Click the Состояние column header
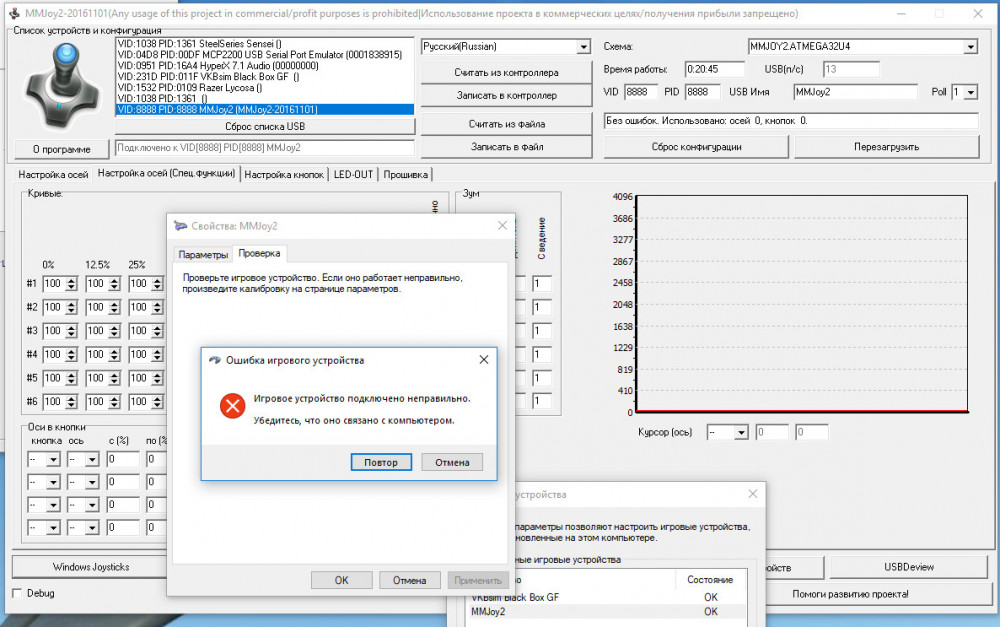Image resolution: width=1000 pixels, height=627 pixels. pyautogui.click(x=710, y=580)
